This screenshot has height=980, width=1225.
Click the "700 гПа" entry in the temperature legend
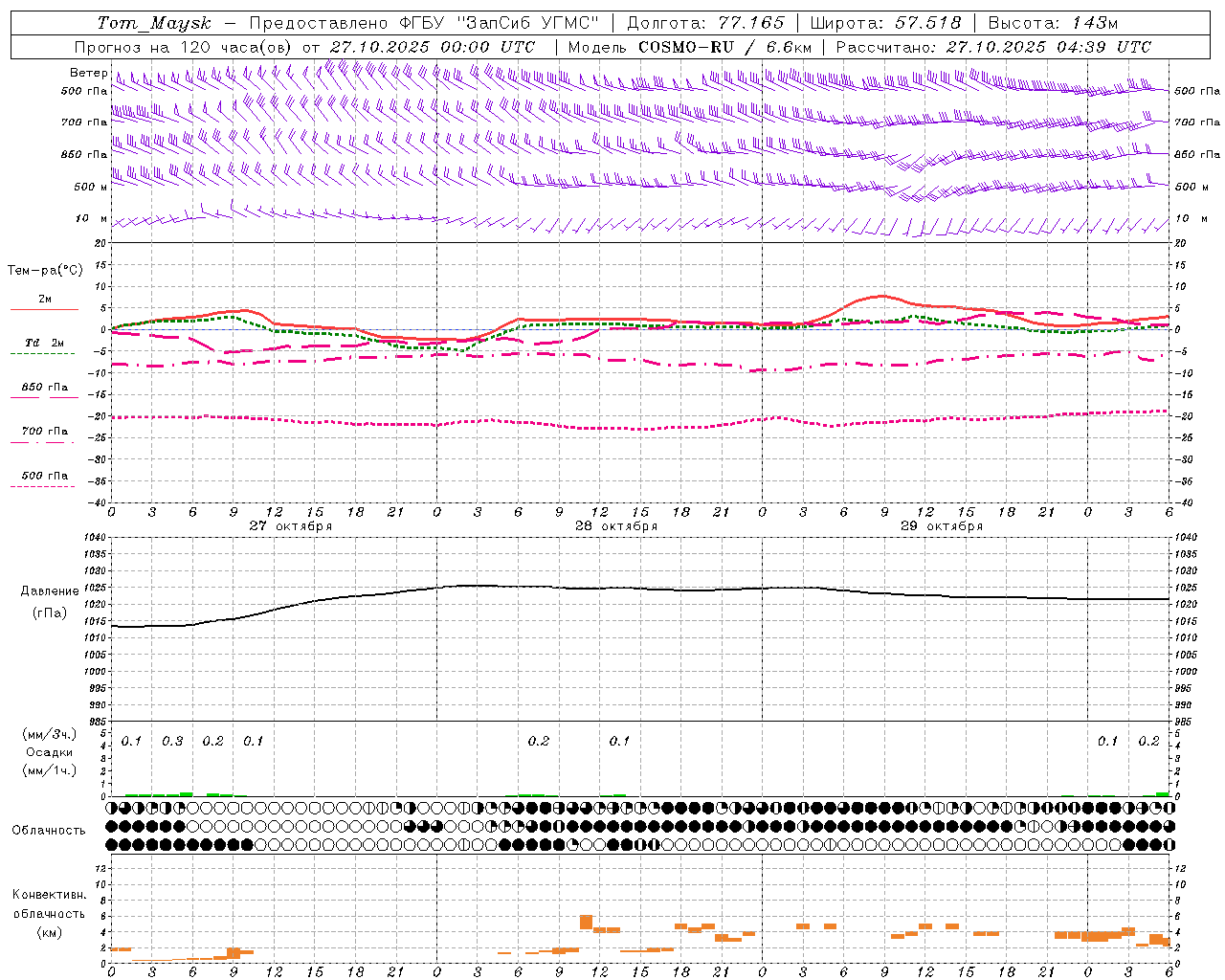45,432
